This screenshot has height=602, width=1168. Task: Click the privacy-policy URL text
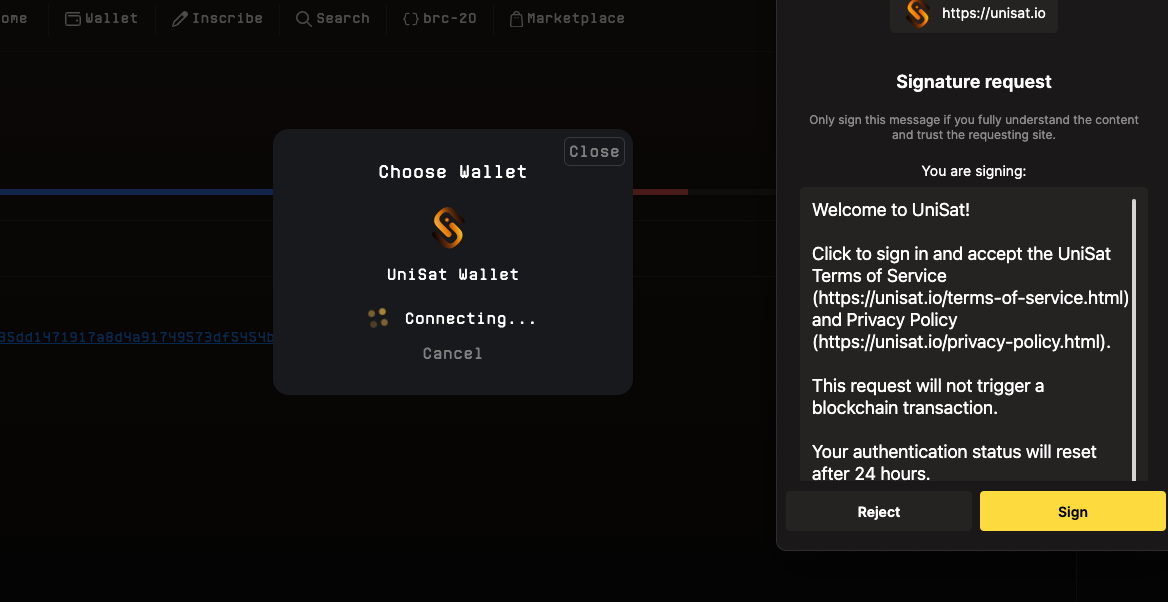962,342
